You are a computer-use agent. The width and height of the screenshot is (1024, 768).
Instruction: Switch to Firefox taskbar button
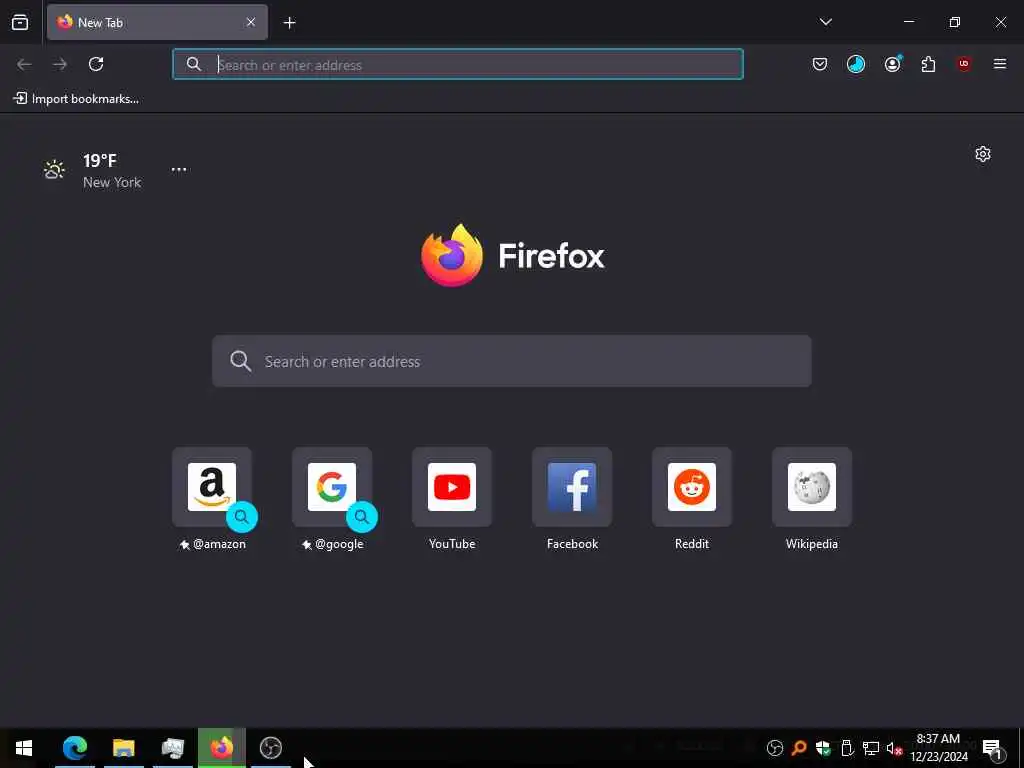(222, 748)
